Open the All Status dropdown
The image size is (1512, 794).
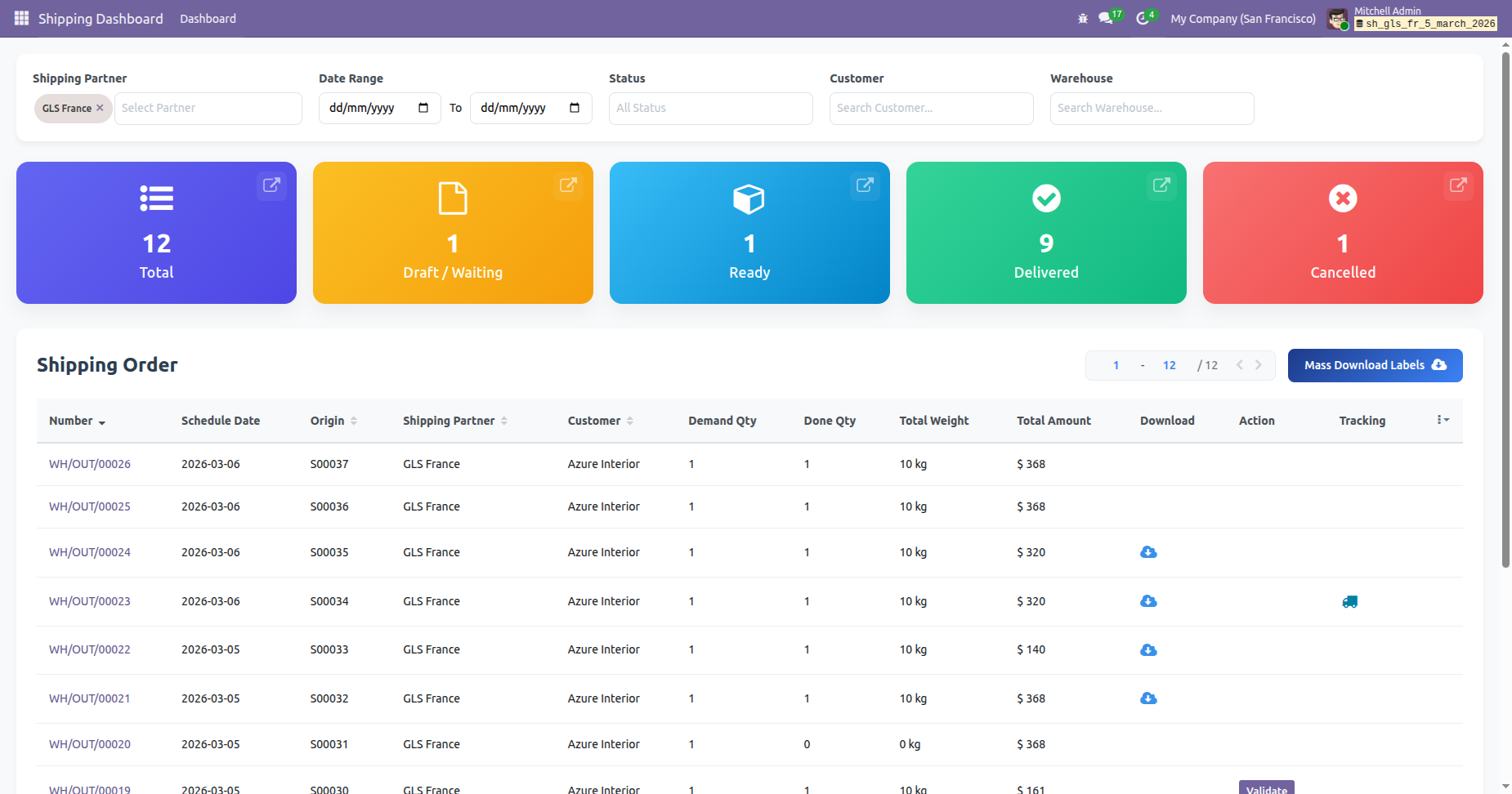tap(710, 108)
